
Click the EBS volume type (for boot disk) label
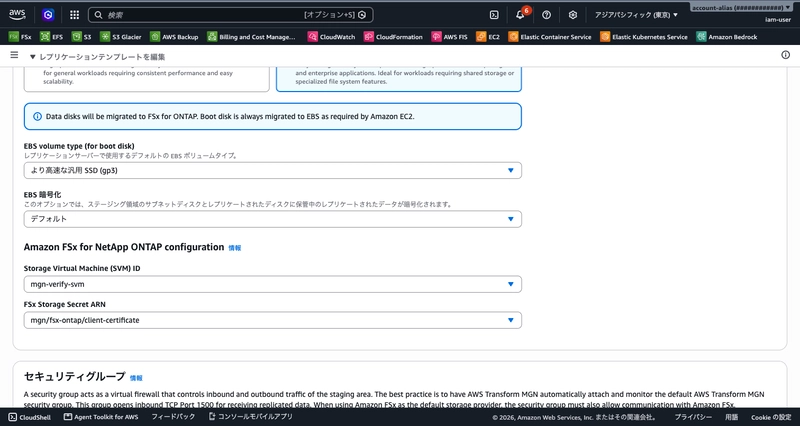coord(79,146)
